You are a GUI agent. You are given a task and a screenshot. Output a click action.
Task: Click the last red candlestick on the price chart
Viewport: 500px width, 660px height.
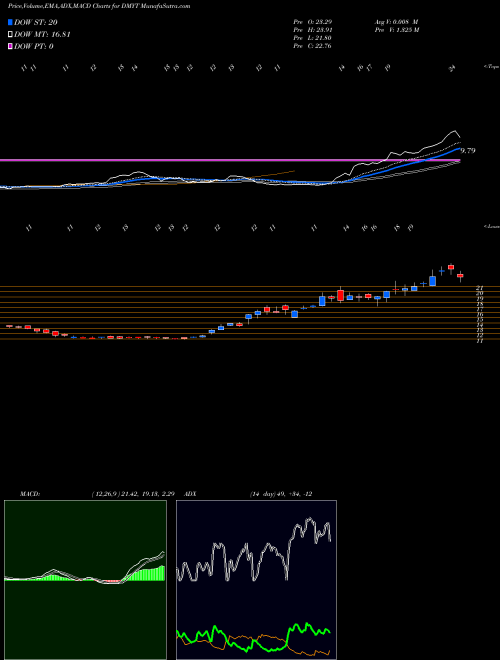coord(460,276)
